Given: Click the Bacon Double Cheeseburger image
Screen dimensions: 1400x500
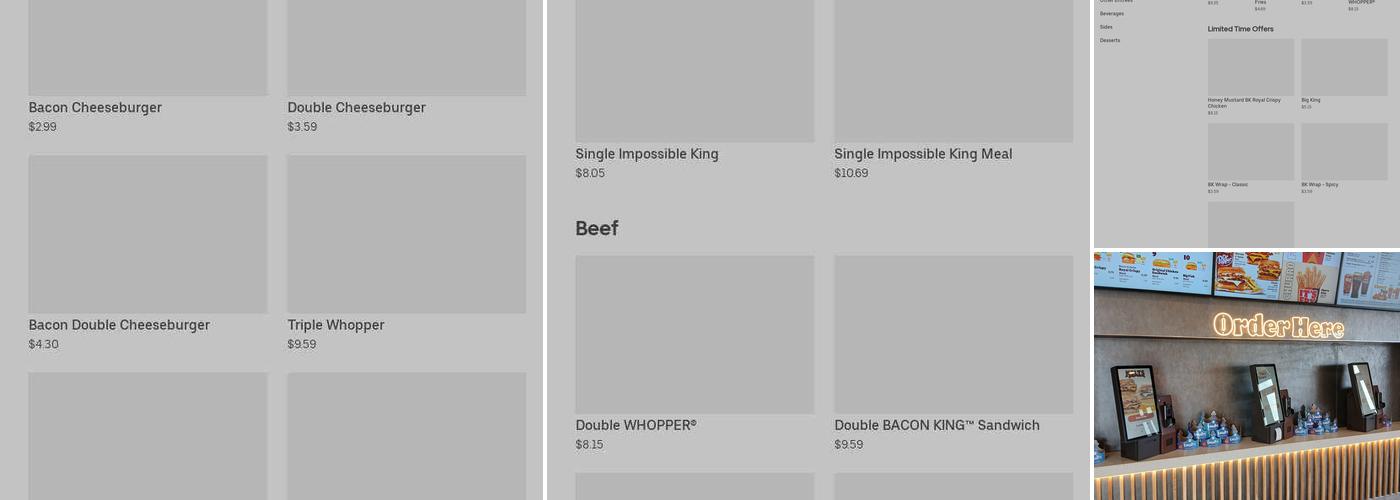Looking at the screenshot, I should 148,234.
